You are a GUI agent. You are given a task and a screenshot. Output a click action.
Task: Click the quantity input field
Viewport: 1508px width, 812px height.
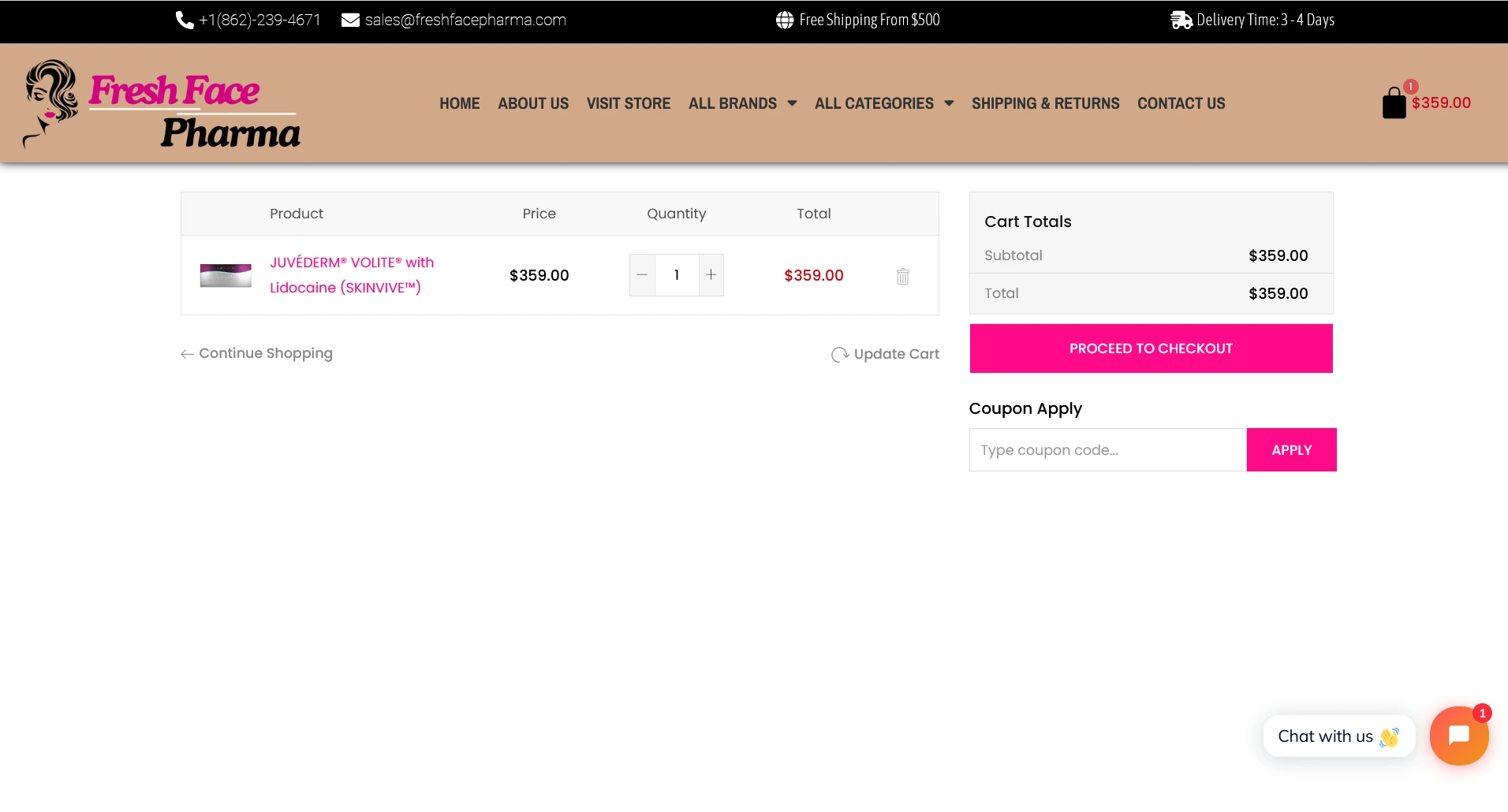(x=677, y=275)
